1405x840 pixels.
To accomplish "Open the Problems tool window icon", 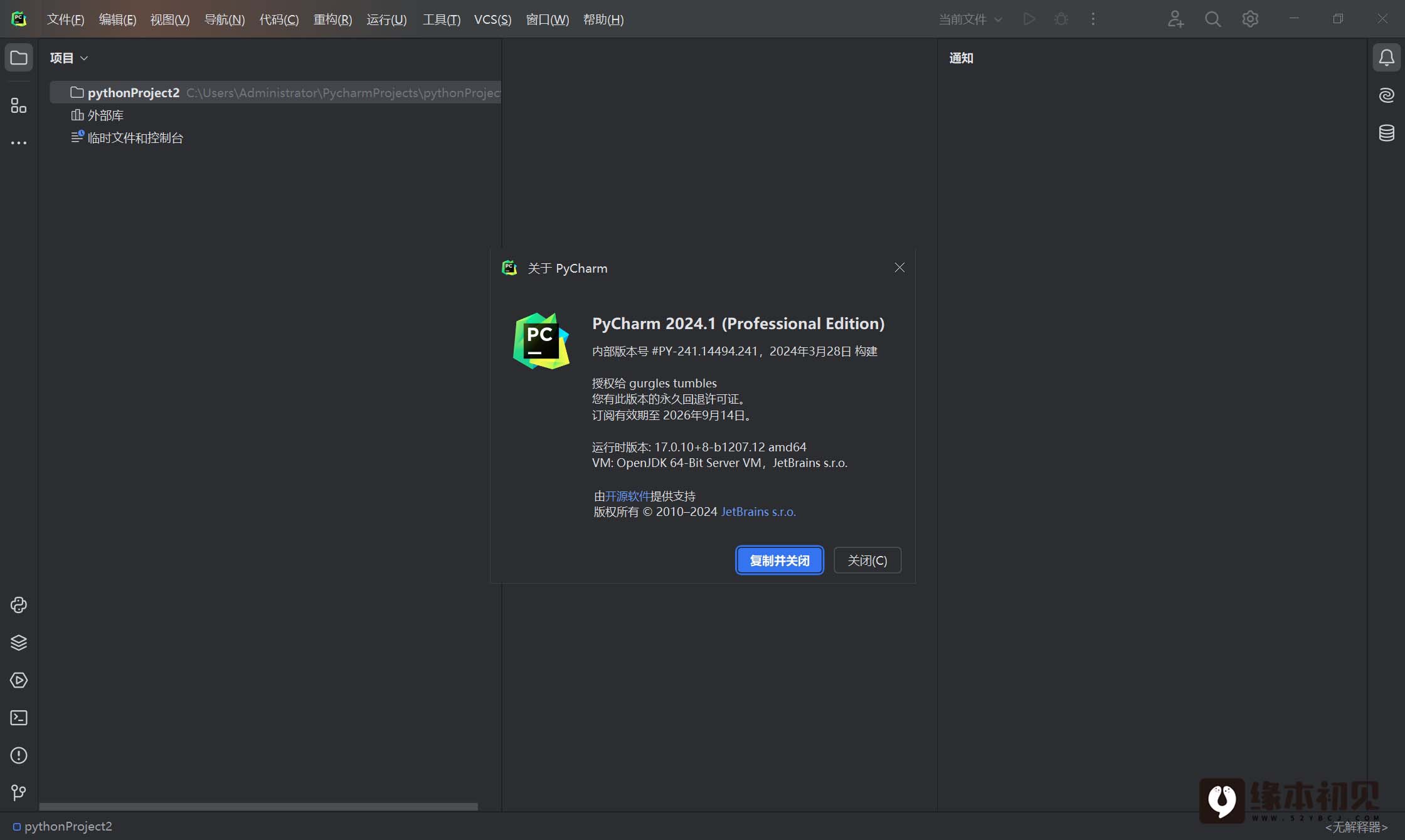I will point(19,755).
